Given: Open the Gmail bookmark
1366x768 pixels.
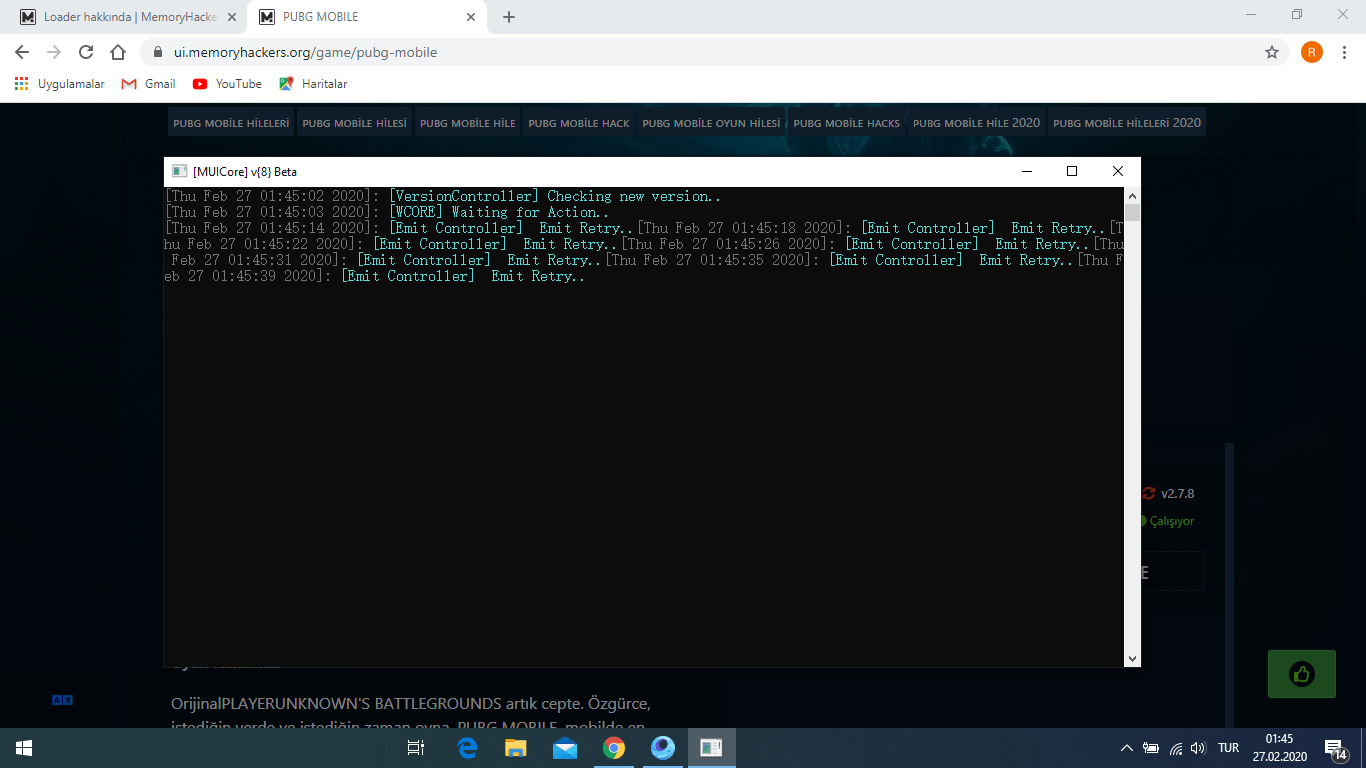Looking at the screenshot, I should [x=148, y=84].
